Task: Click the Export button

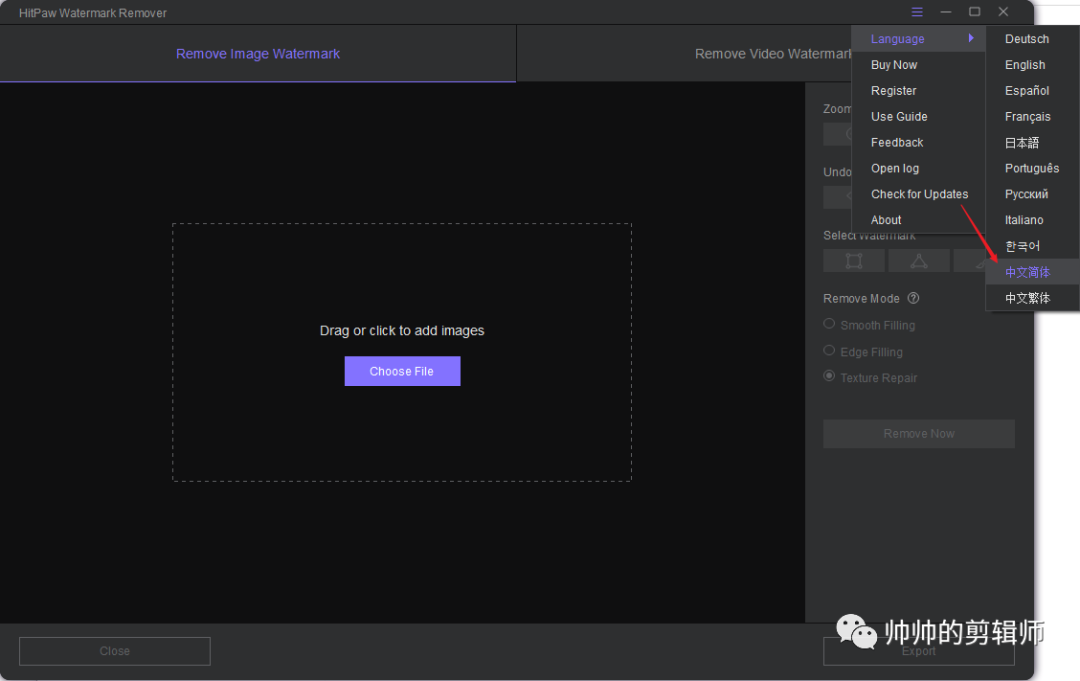Action: [x=919, y=651]
